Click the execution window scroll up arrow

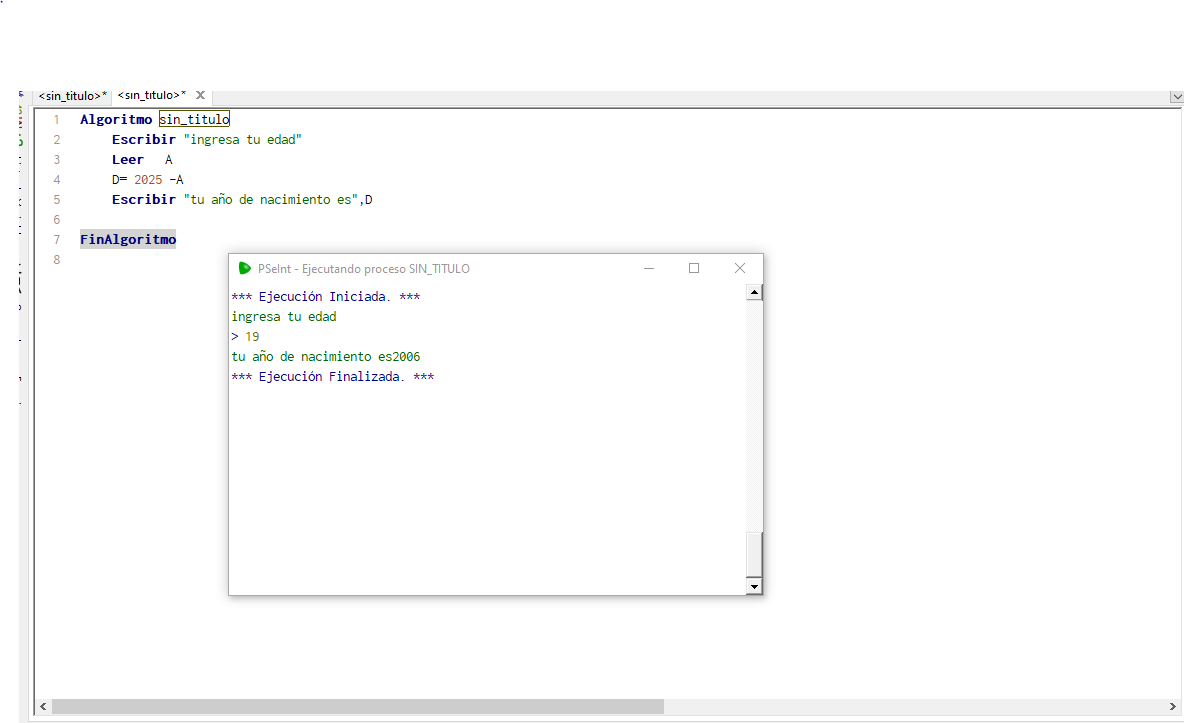coord(754,292)
